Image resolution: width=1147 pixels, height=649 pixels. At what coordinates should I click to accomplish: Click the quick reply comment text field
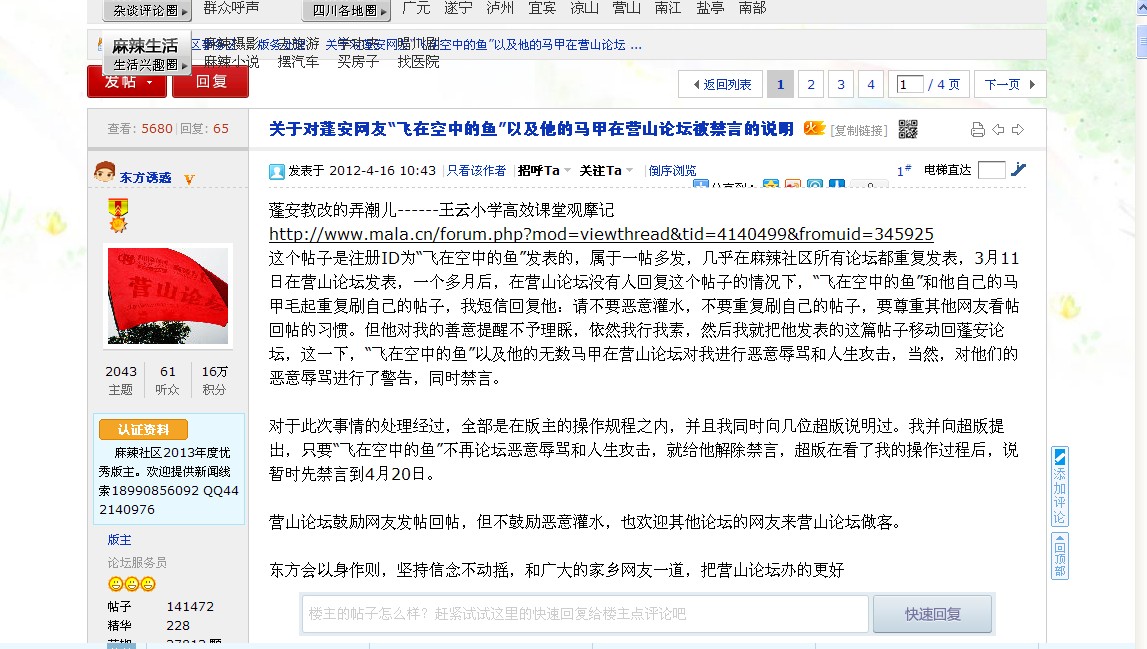[585, 614]
